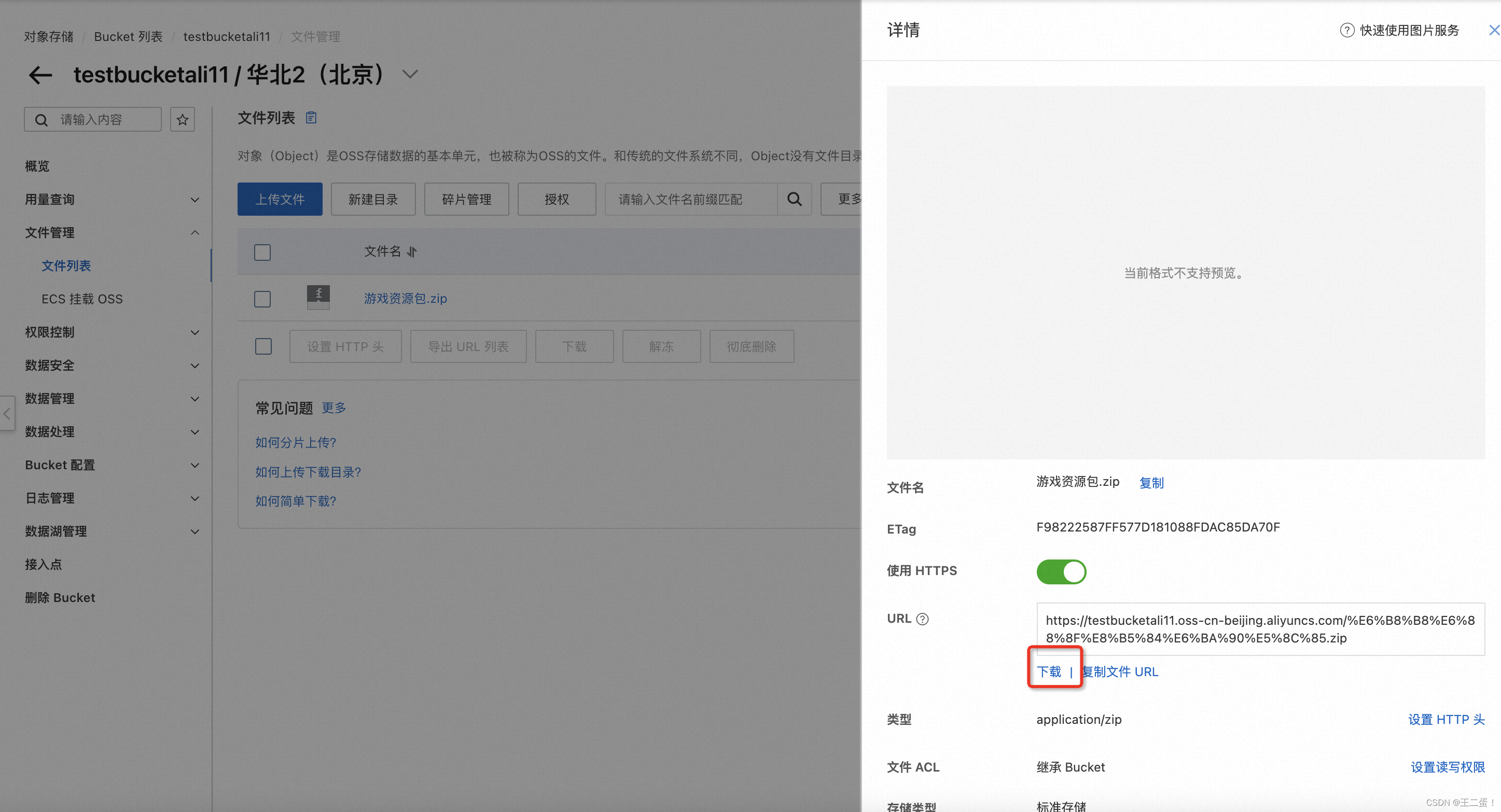Go to Bucket 列表 breadcrumb
This screenshot has width=1501, height=812.
click(x=128, y=37)
